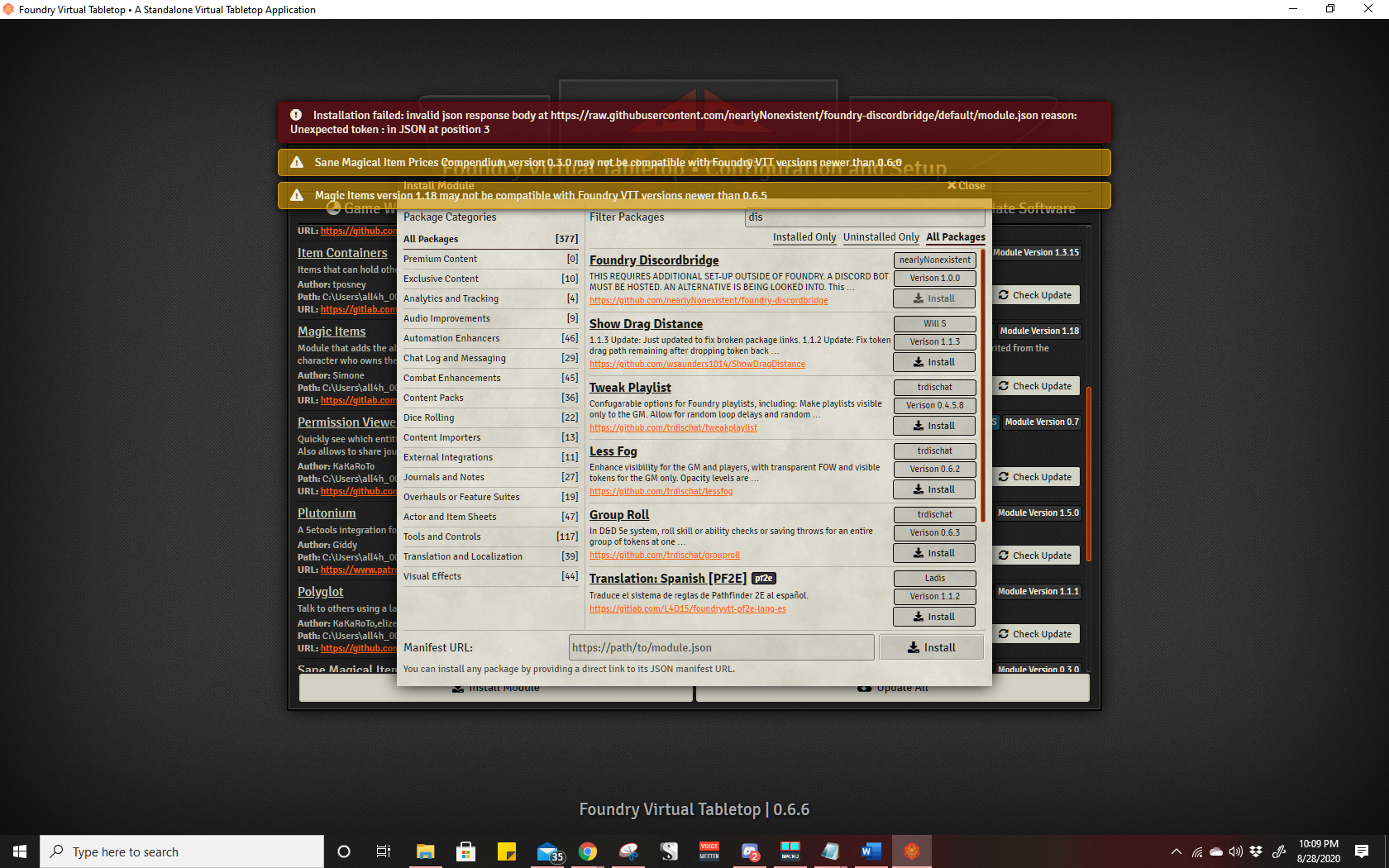
Task: Expand hidden icons in the system tray
Action: pos(1176,851)
